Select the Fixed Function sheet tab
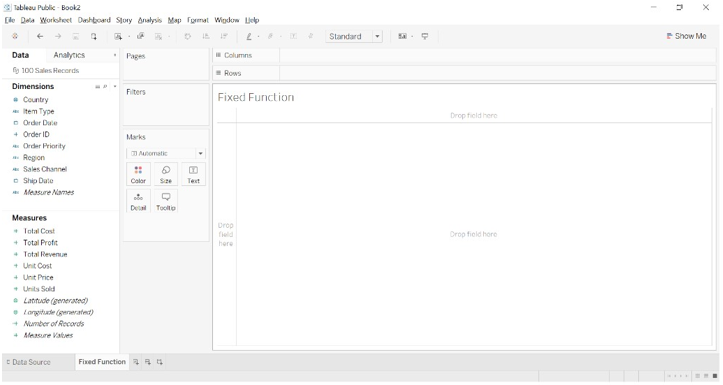The height and width of the screenshot is (385, 723). pyautogui.click(x=102, y=361)
